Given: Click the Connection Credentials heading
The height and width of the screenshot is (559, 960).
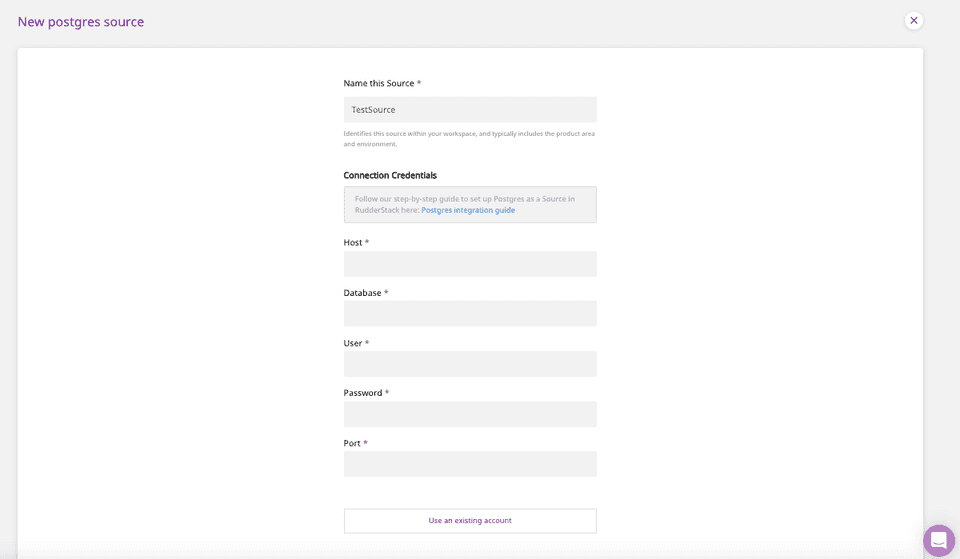Looking at the screenshot, I should (390, 175).
